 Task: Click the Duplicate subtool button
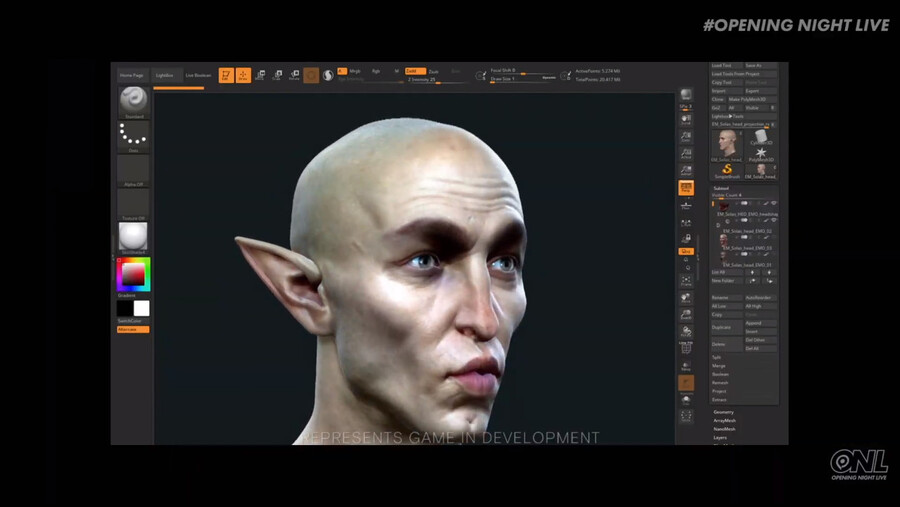point(723,327)
